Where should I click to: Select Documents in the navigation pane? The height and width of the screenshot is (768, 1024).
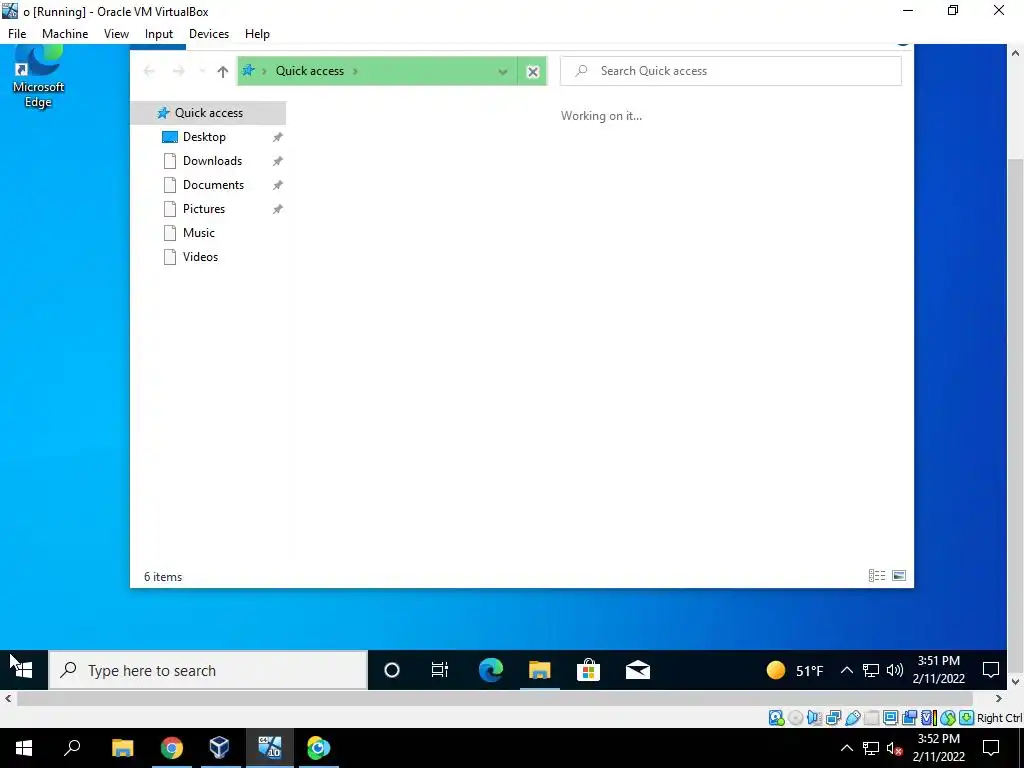(x=213, y=185)
